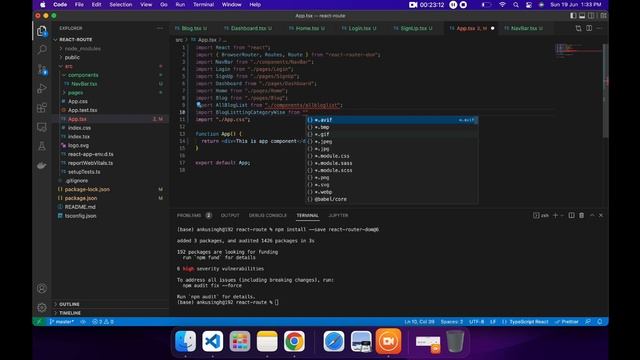Screen dimensions: 640x360
Task: Click the remote window indicator in status bar
Action: pos(39,322)
